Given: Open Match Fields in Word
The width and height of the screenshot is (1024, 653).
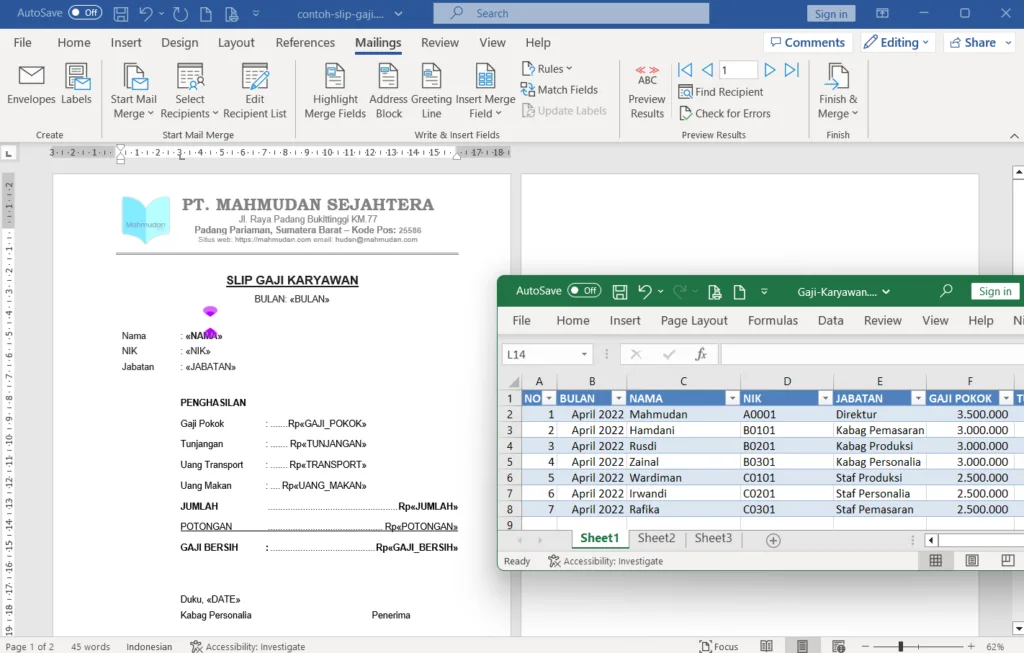Looking at the screenshot, I should pos(559,90).
